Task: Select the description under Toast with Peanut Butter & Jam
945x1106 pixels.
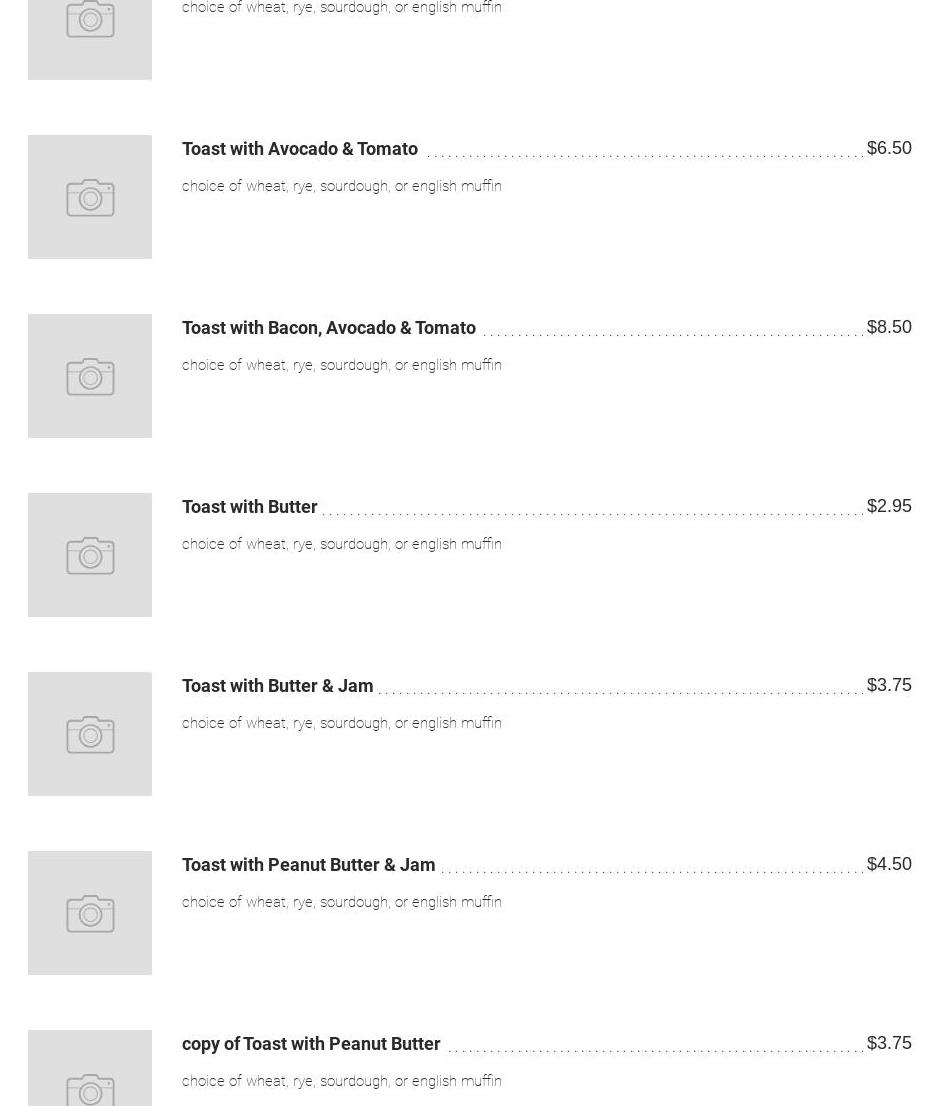Action: pyautogui.click(x=342, y=902)
